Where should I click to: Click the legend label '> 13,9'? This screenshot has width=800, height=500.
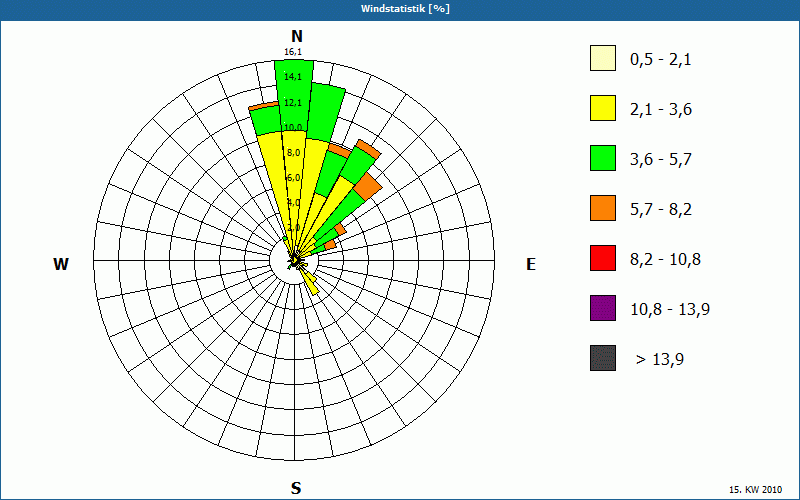pyautogui.click(x=659, y=360)
